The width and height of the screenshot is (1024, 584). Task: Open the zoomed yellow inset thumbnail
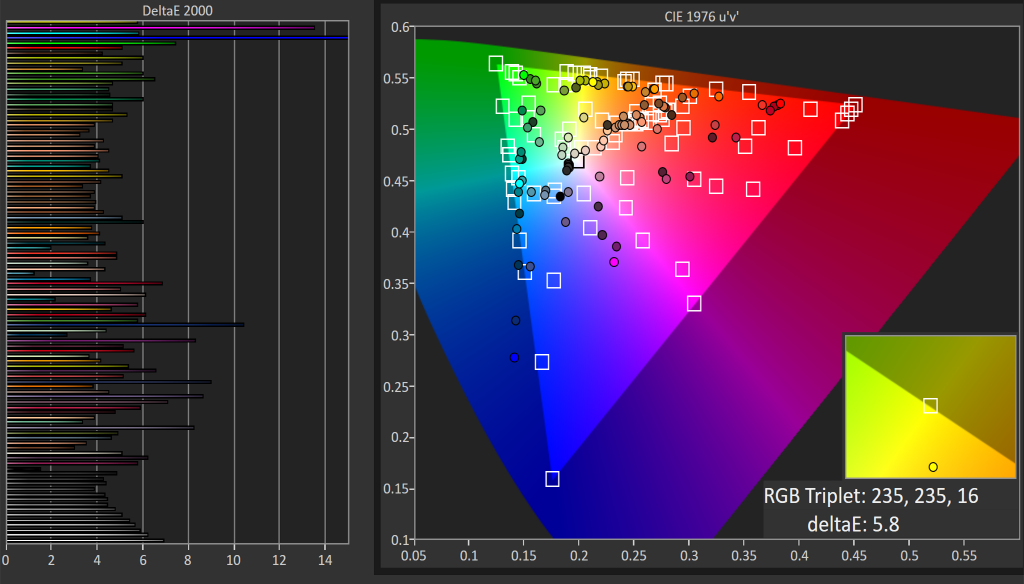pos(931,407)
